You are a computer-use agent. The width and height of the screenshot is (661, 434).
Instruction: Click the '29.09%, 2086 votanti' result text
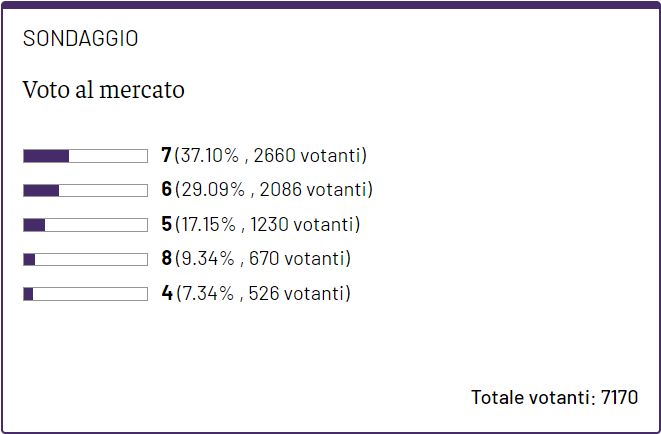pyautogui.click(x=274, y=189)
